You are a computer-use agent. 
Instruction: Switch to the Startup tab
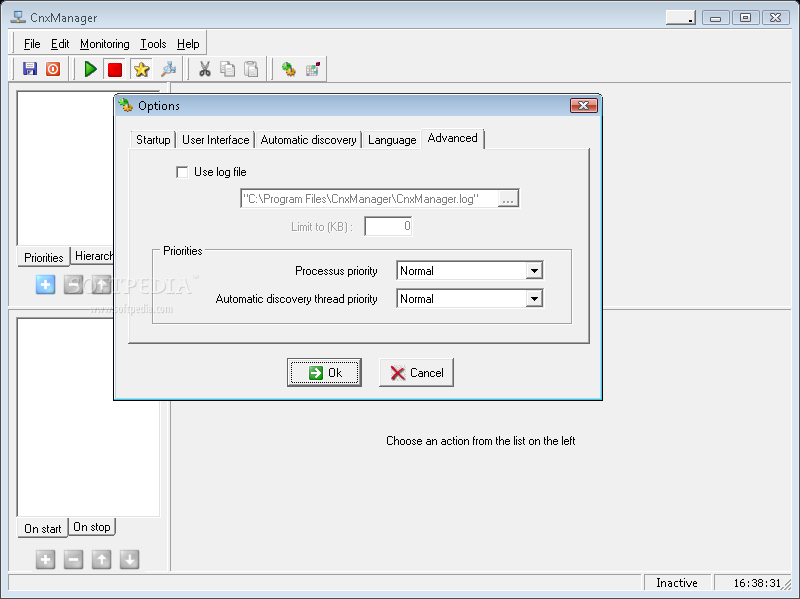click(153, 140)
